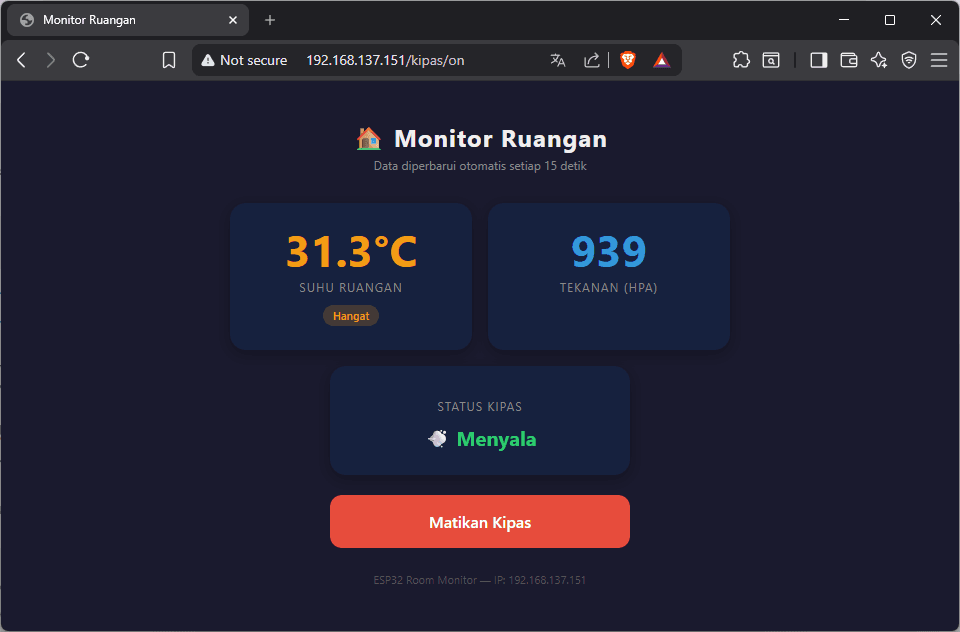Toggle the sidebar panel icon
Viewport: 960px width, 632px height.
click(819, 60)
